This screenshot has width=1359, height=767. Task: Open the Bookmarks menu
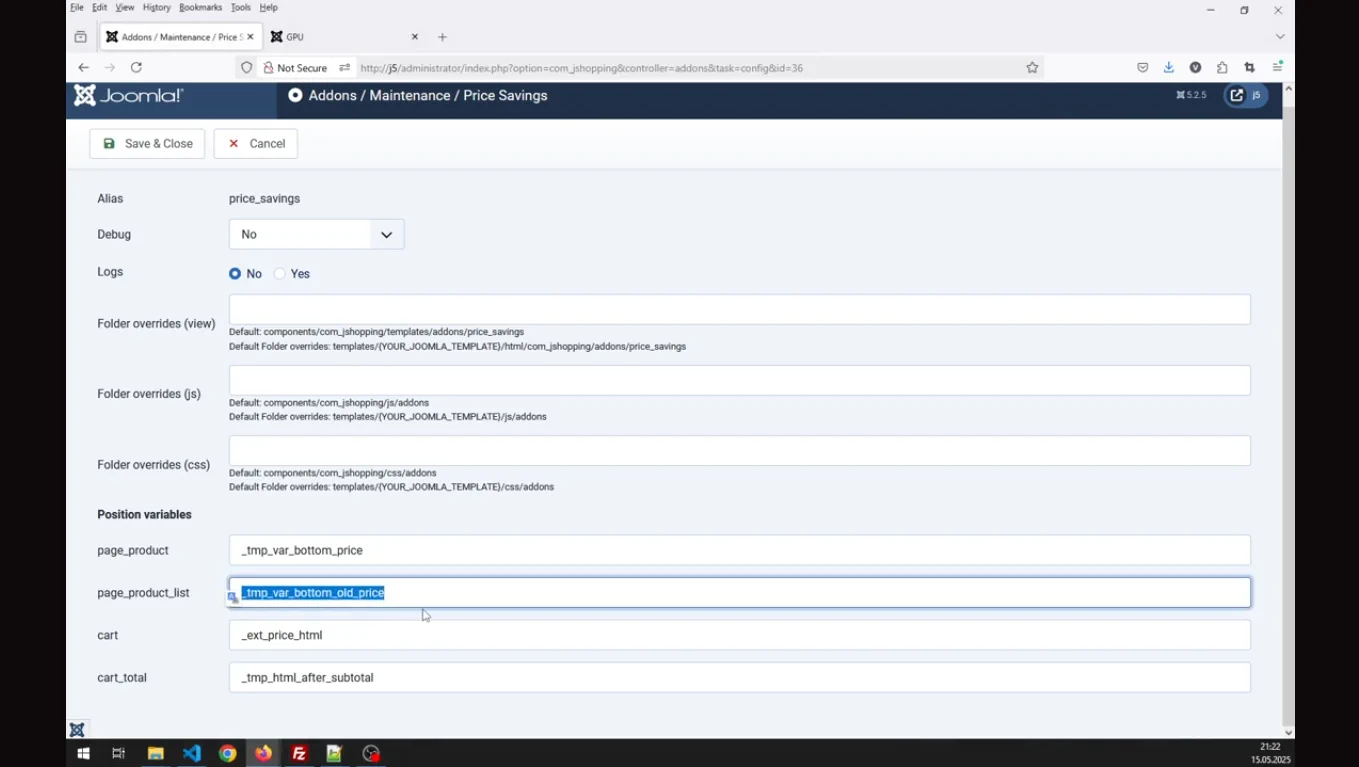tap(200, 8)
